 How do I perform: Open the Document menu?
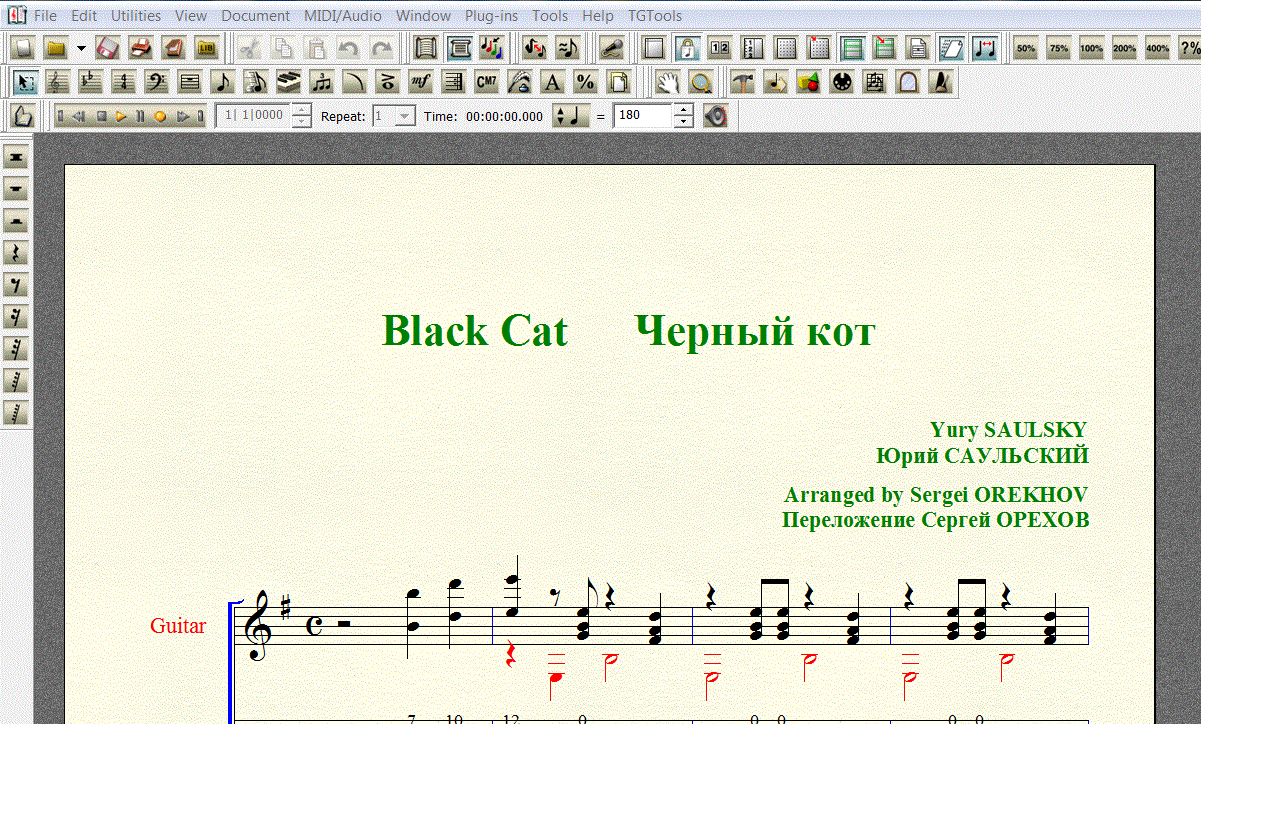pos(256,16)
